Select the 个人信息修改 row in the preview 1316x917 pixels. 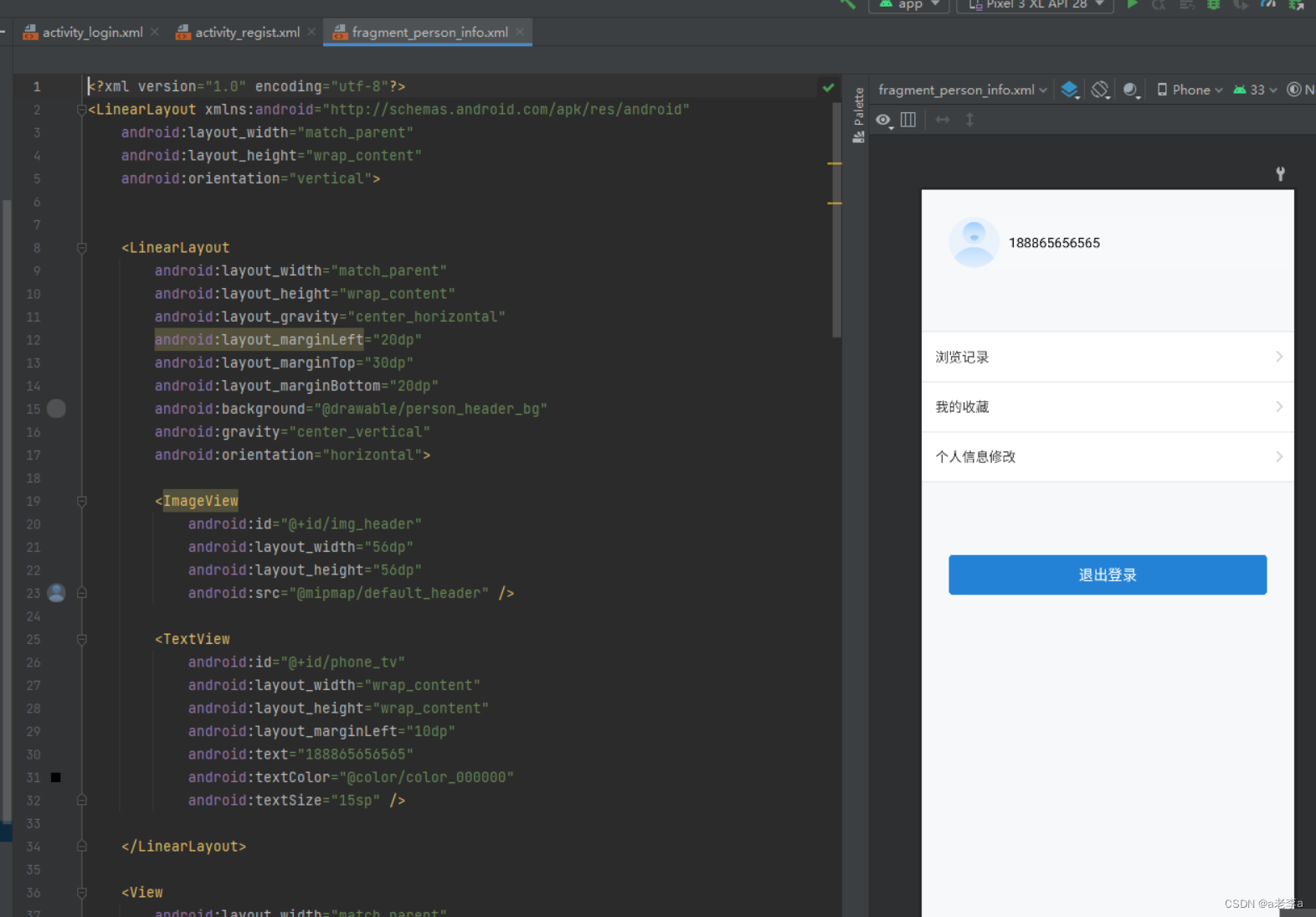tap(1108, 456)
